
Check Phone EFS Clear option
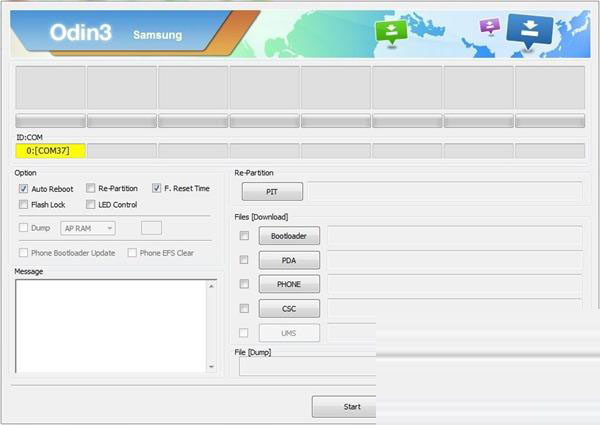pos(132,252)
